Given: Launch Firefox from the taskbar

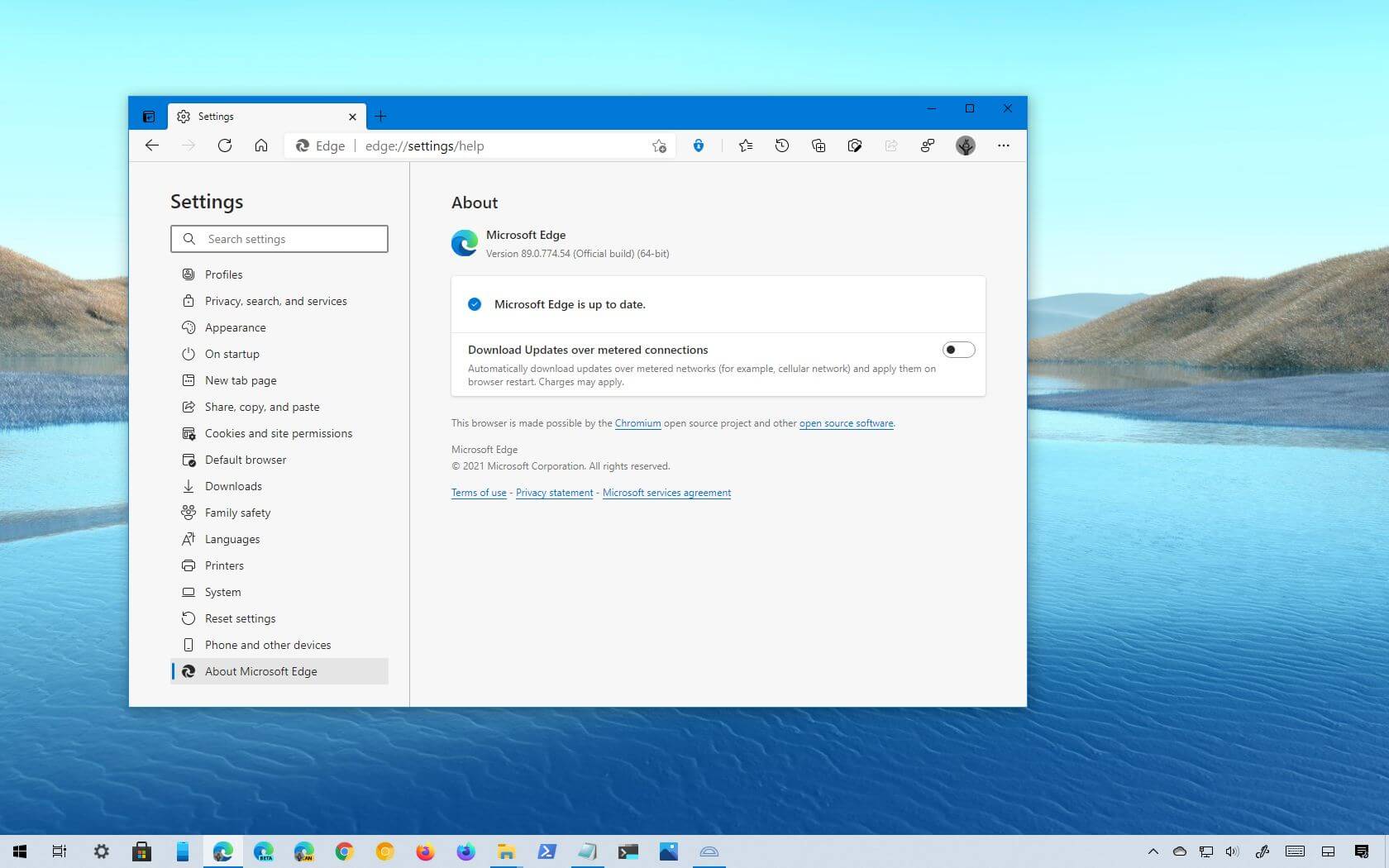Looking at the screenshot, I should click(425, 851).
